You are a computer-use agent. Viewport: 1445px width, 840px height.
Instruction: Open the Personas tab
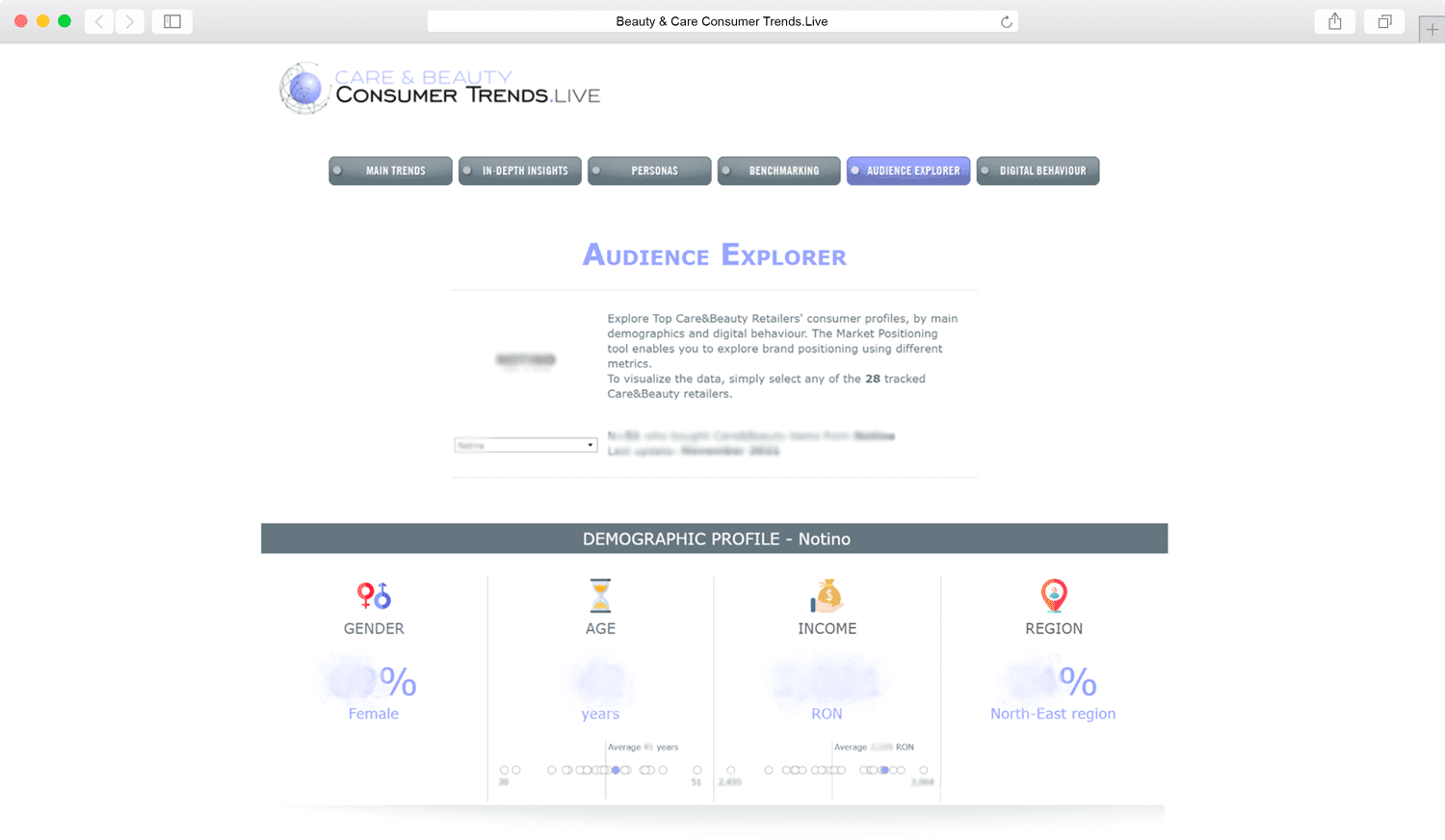(x=649, y=171)
